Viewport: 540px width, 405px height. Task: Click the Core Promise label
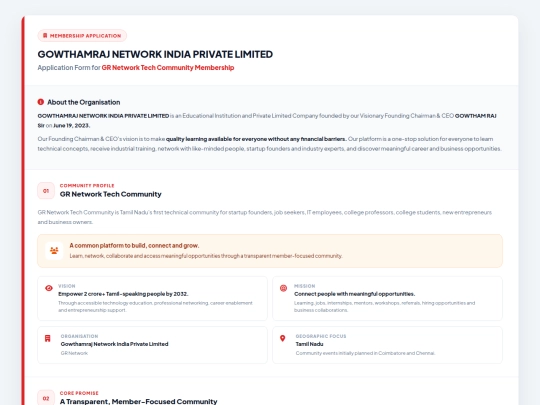coord(79,393)
